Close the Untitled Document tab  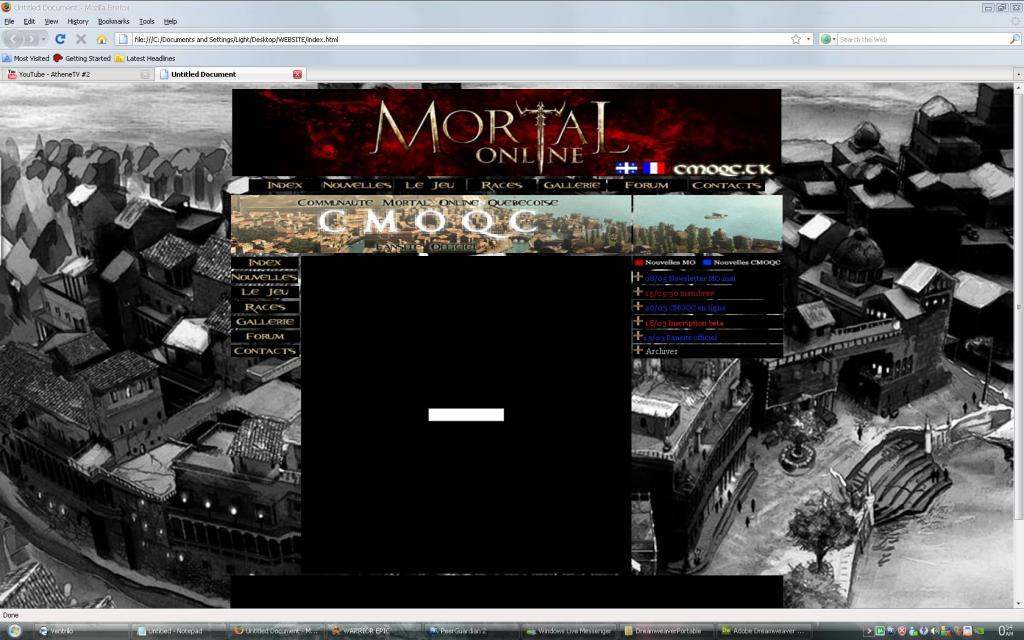click(297, 74)
